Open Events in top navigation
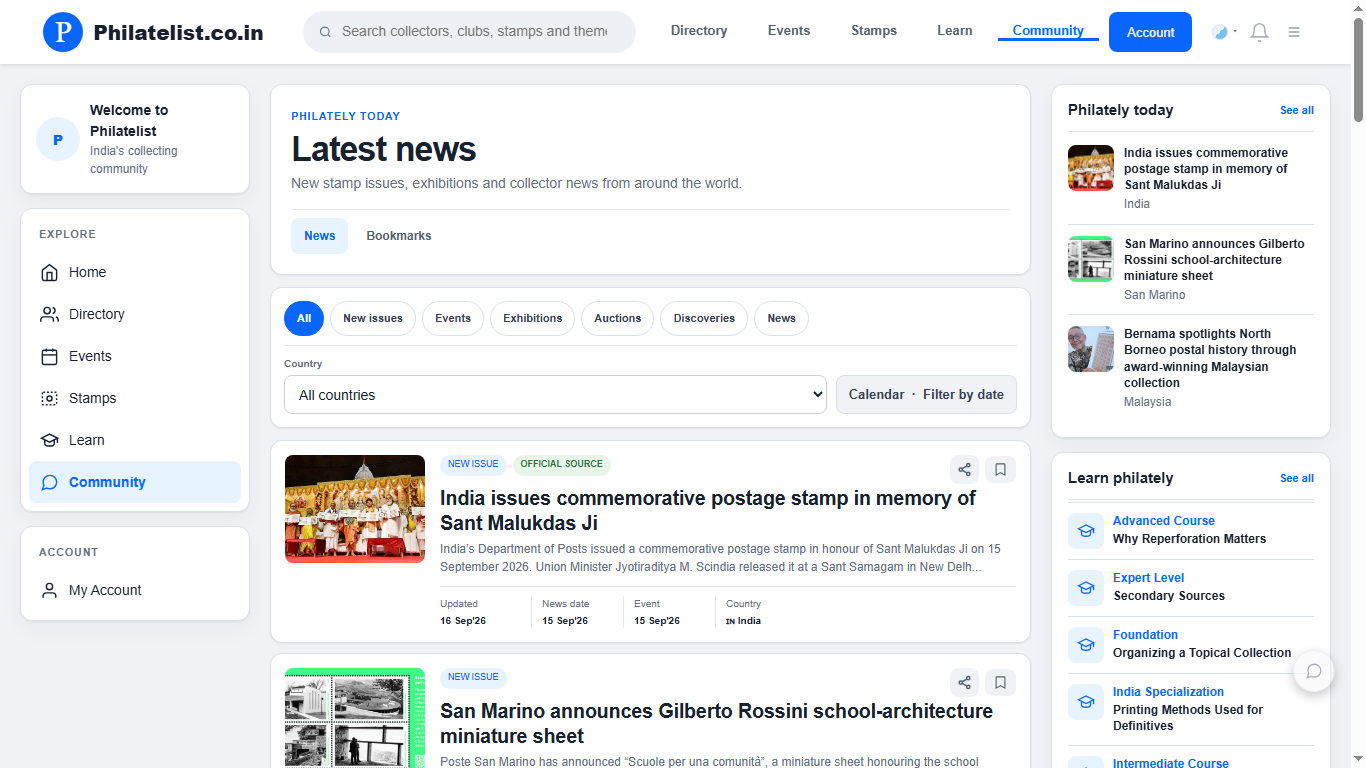This screenshot has width=1366, height=768. click(789, 31)
